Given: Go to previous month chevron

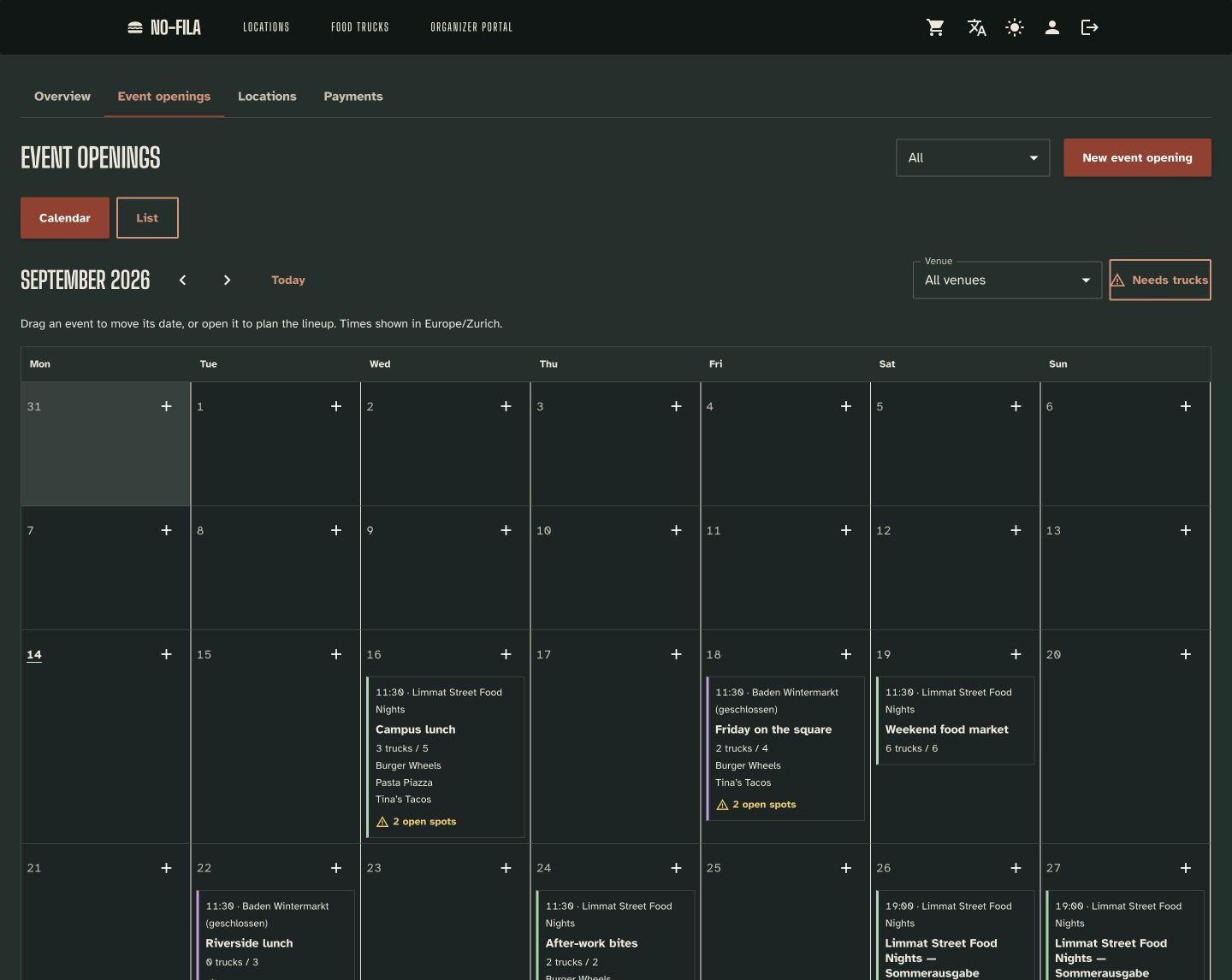Looking at the screenshot, I should coord(182,280).
